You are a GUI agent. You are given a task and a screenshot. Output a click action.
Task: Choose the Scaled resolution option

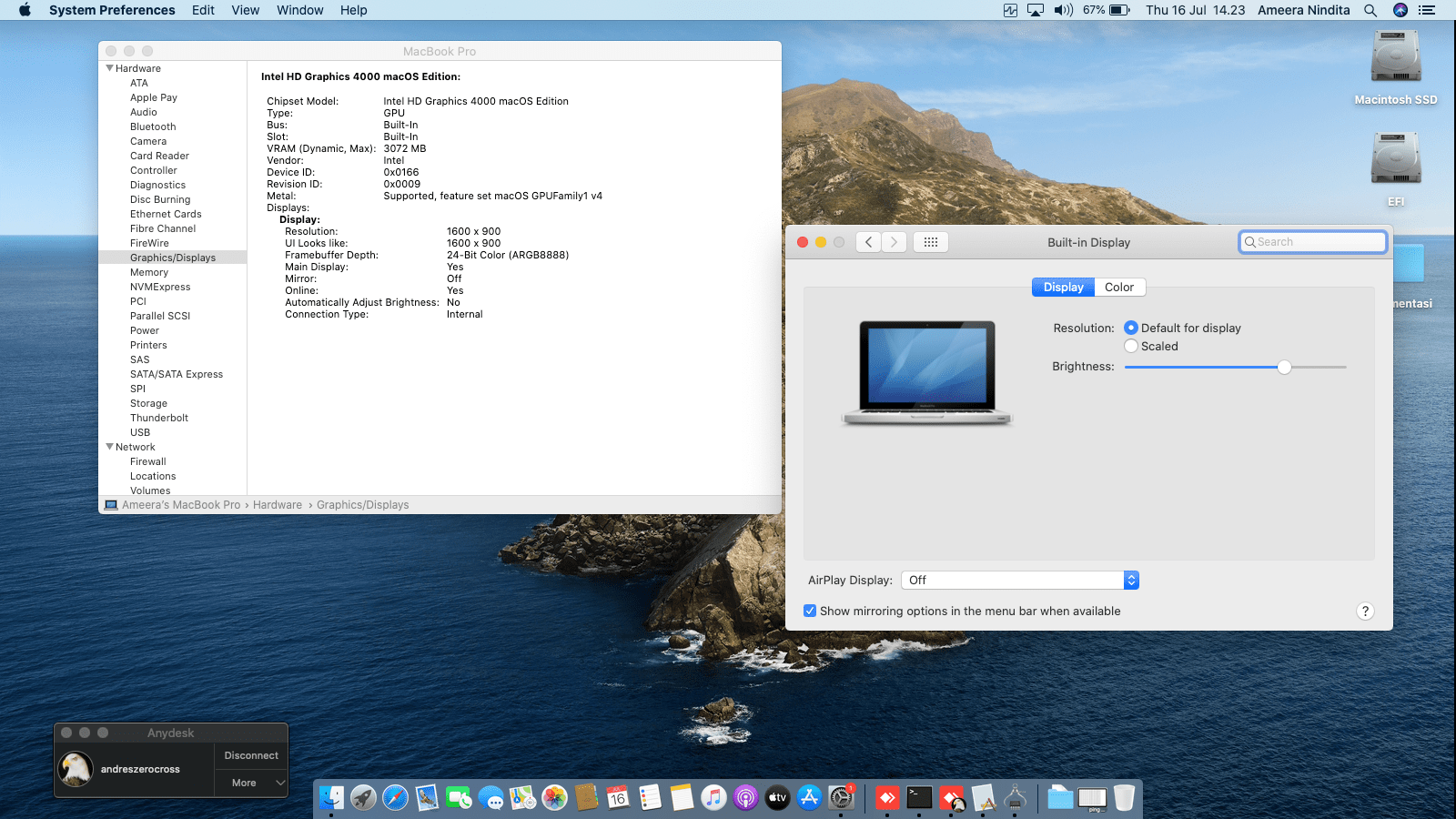1131,346
